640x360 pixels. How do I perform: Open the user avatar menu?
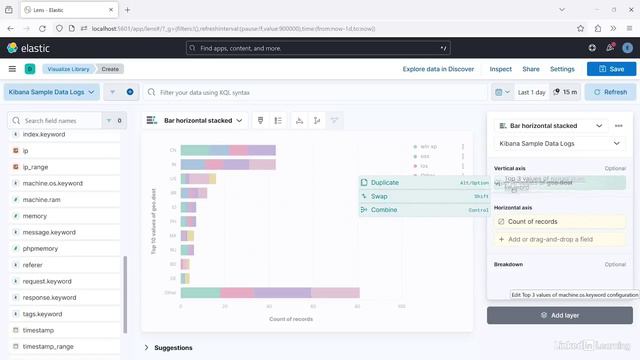[x=627, y=48]
